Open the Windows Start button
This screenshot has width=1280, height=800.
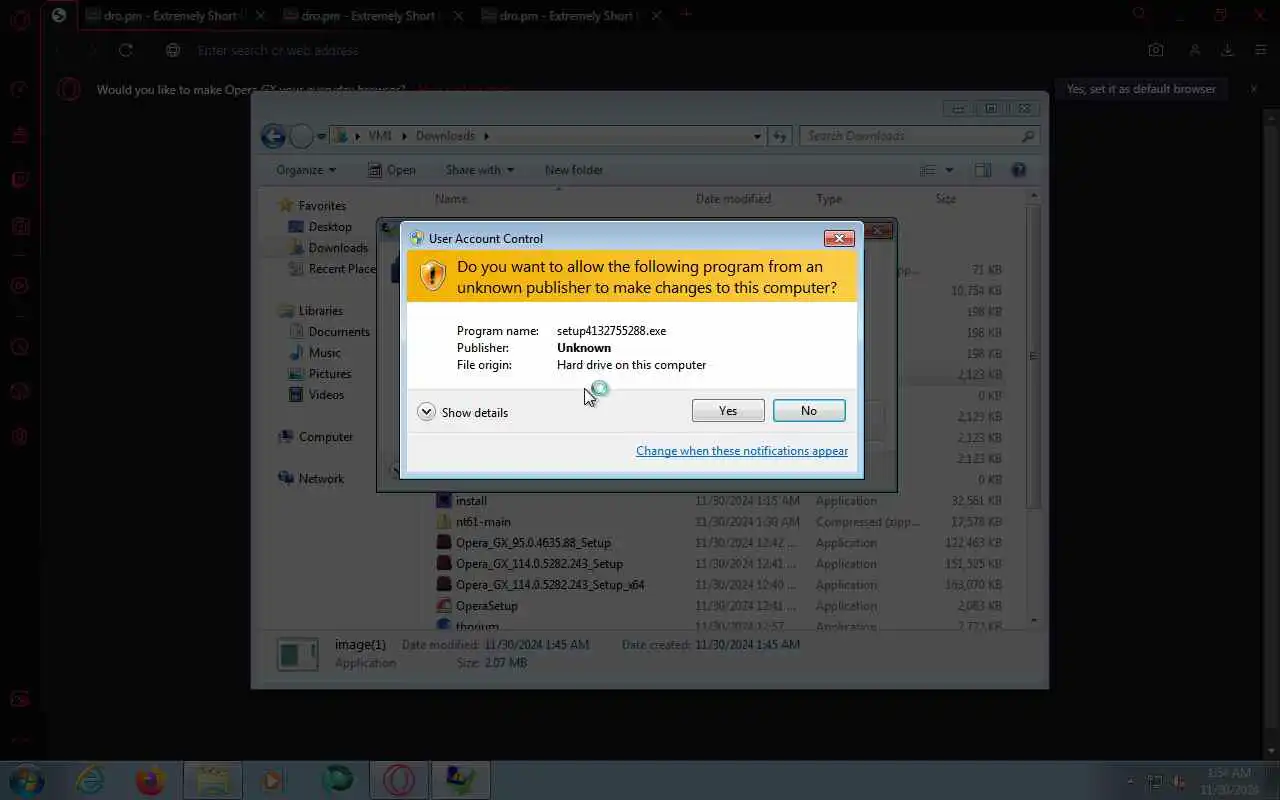point(27,780)
